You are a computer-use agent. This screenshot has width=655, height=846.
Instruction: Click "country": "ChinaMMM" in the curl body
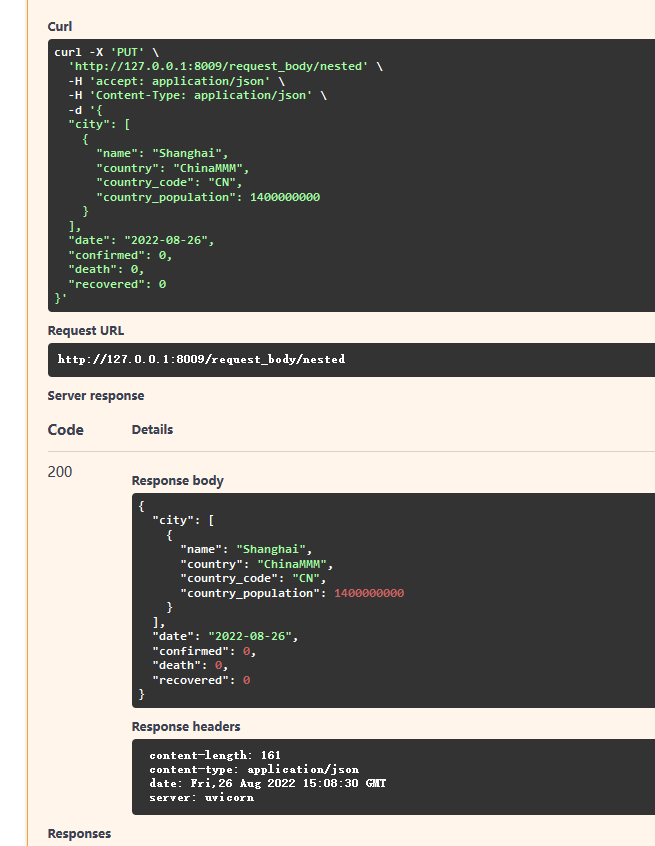pyautogui.click(x=173, y=168)
